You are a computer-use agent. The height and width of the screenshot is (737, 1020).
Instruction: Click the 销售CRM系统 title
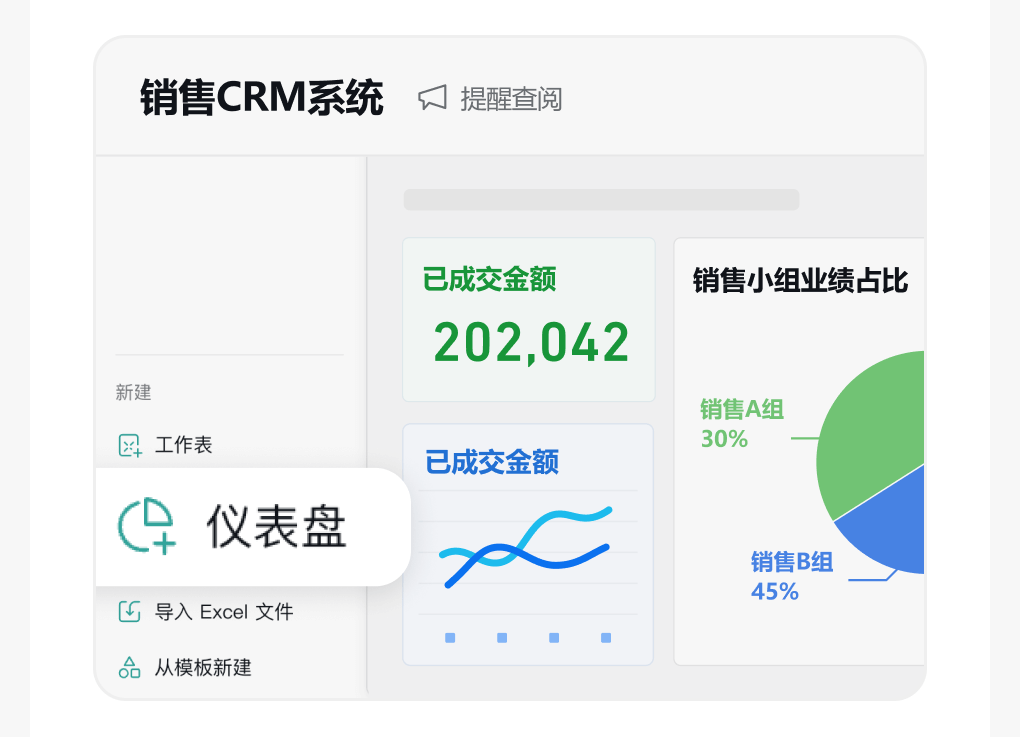point(262,98)
